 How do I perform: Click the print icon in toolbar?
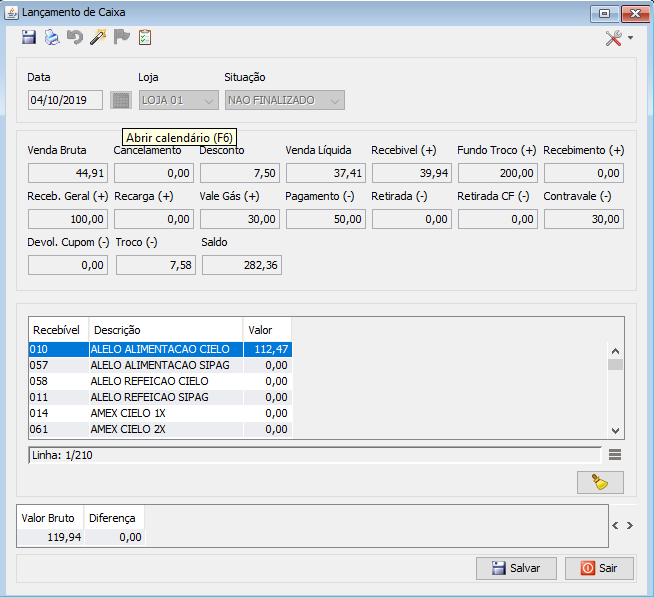click(x=52, y=37)
